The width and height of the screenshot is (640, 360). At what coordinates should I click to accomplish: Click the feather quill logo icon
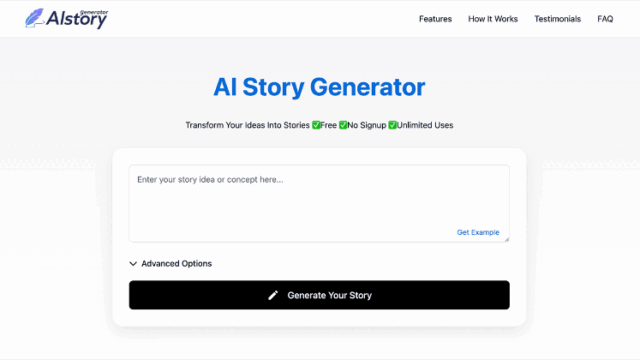pos(34,18)
